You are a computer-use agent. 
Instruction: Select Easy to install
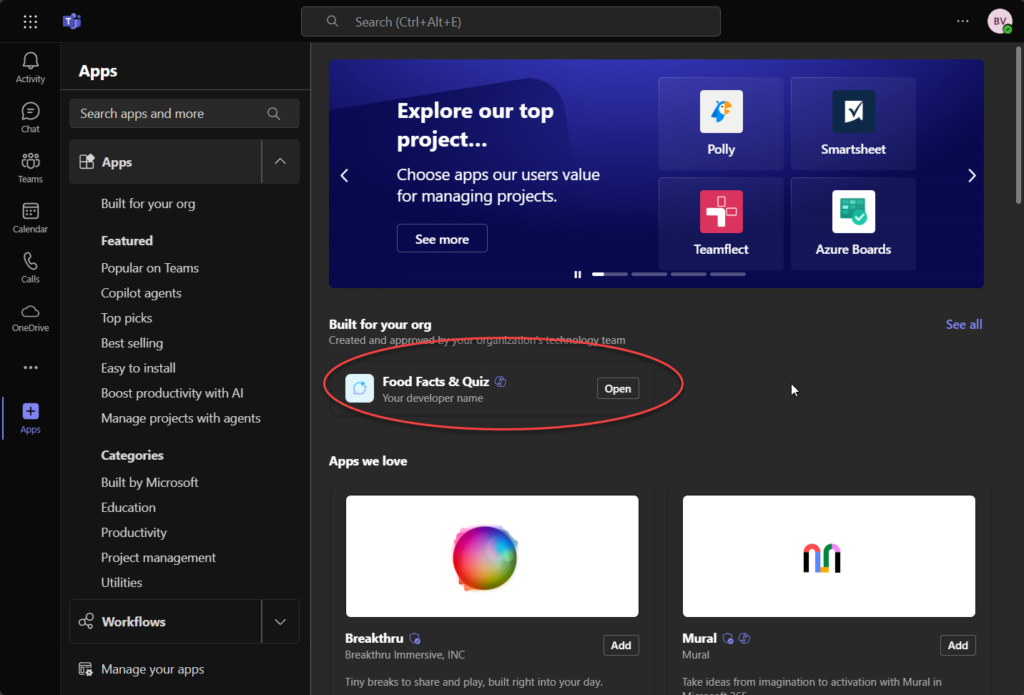[138, 368]
